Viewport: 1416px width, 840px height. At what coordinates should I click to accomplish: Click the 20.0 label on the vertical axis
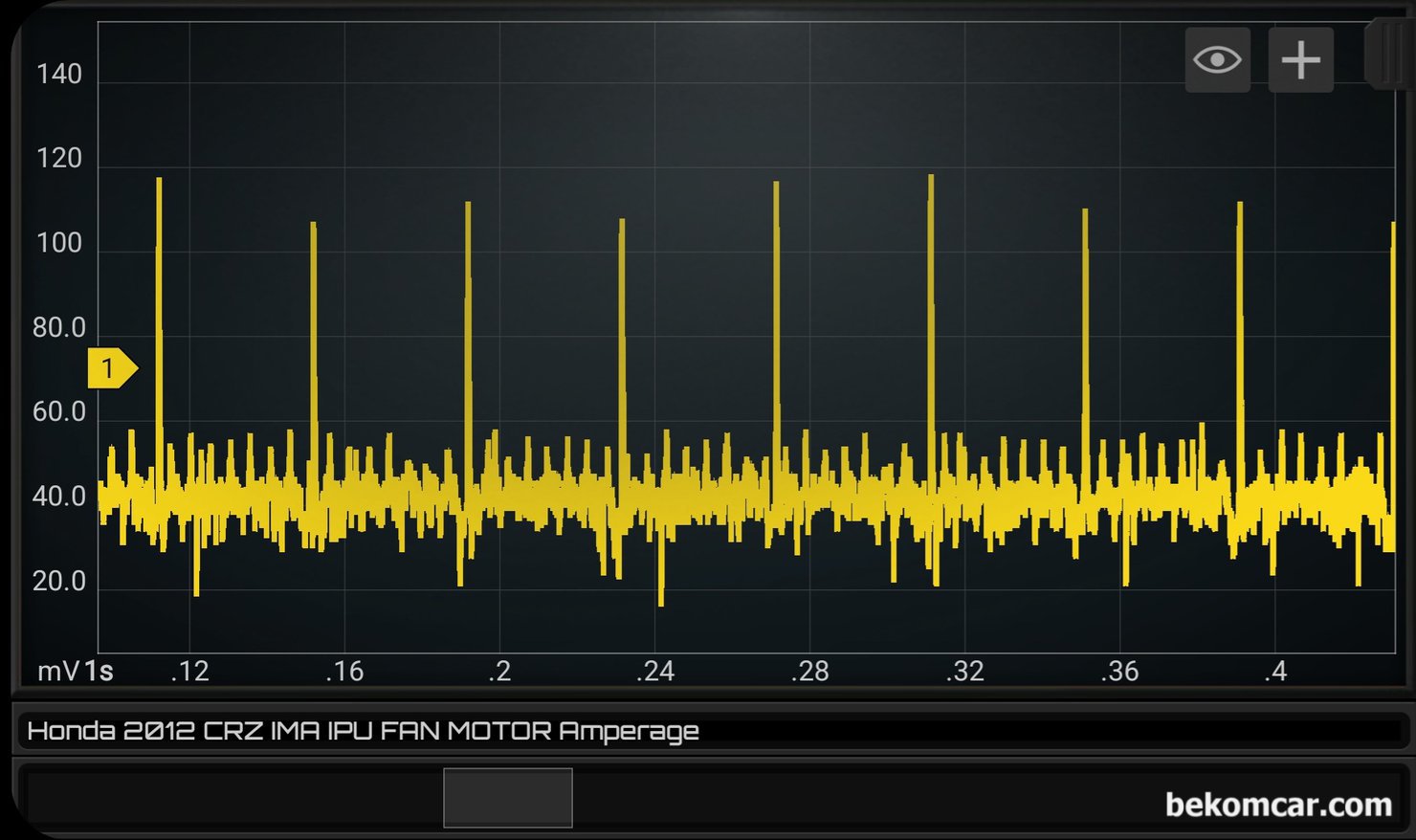point(59,582)
